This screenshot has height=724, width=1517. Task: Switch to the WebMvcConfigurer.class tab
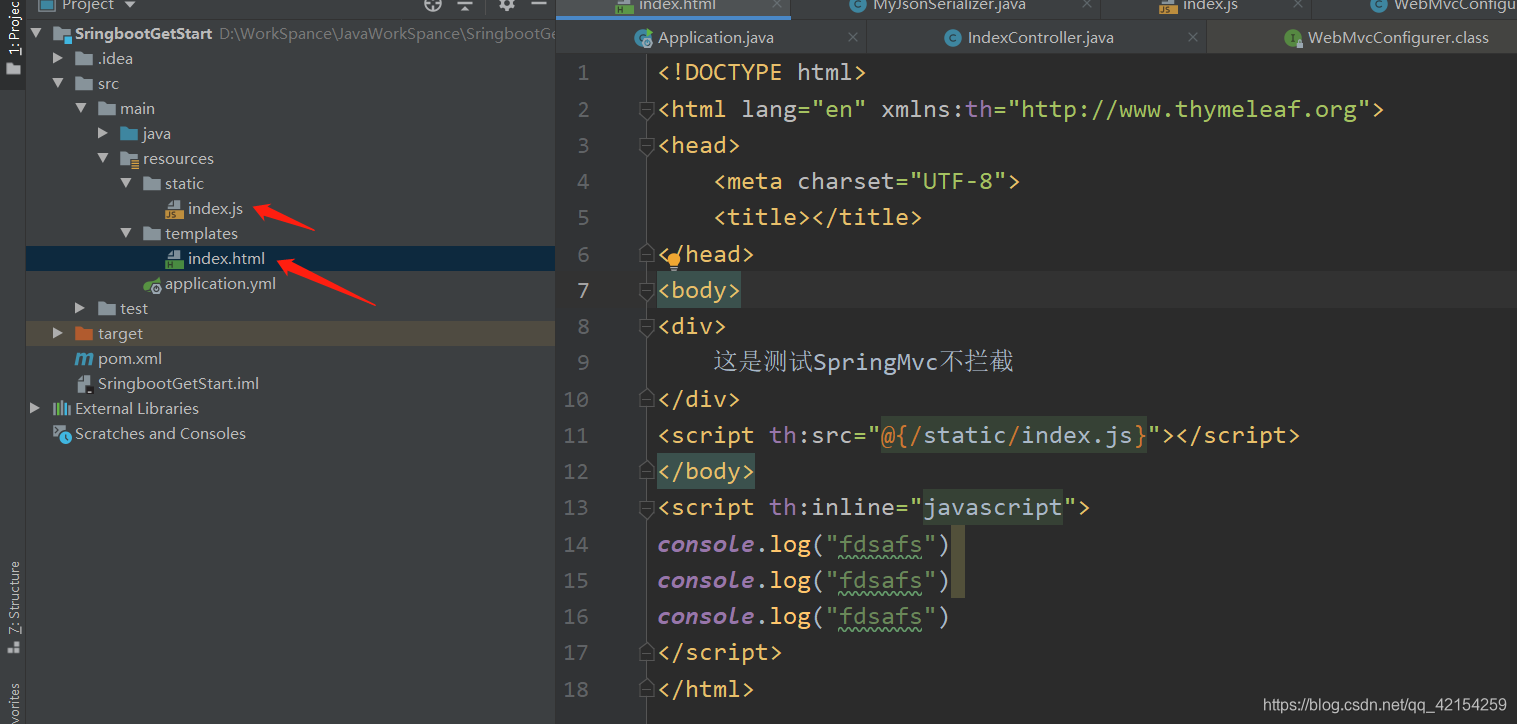(x=1362, y=38)
